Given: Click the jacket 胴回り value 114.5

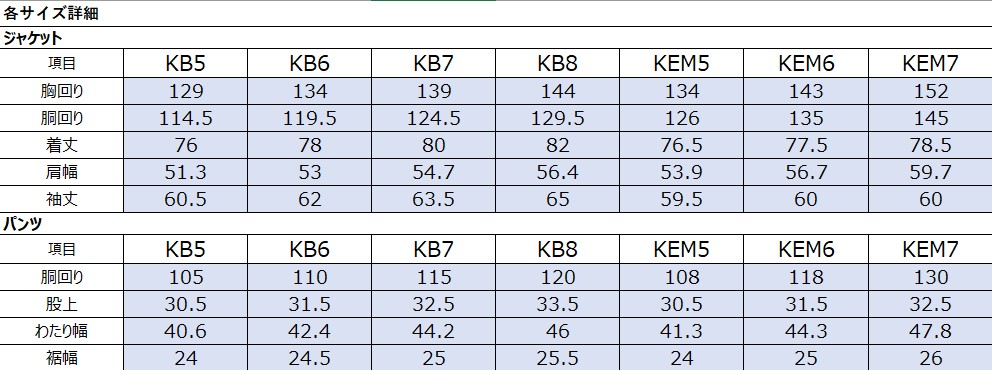Looking at the screenshot, I should [185, 118].
